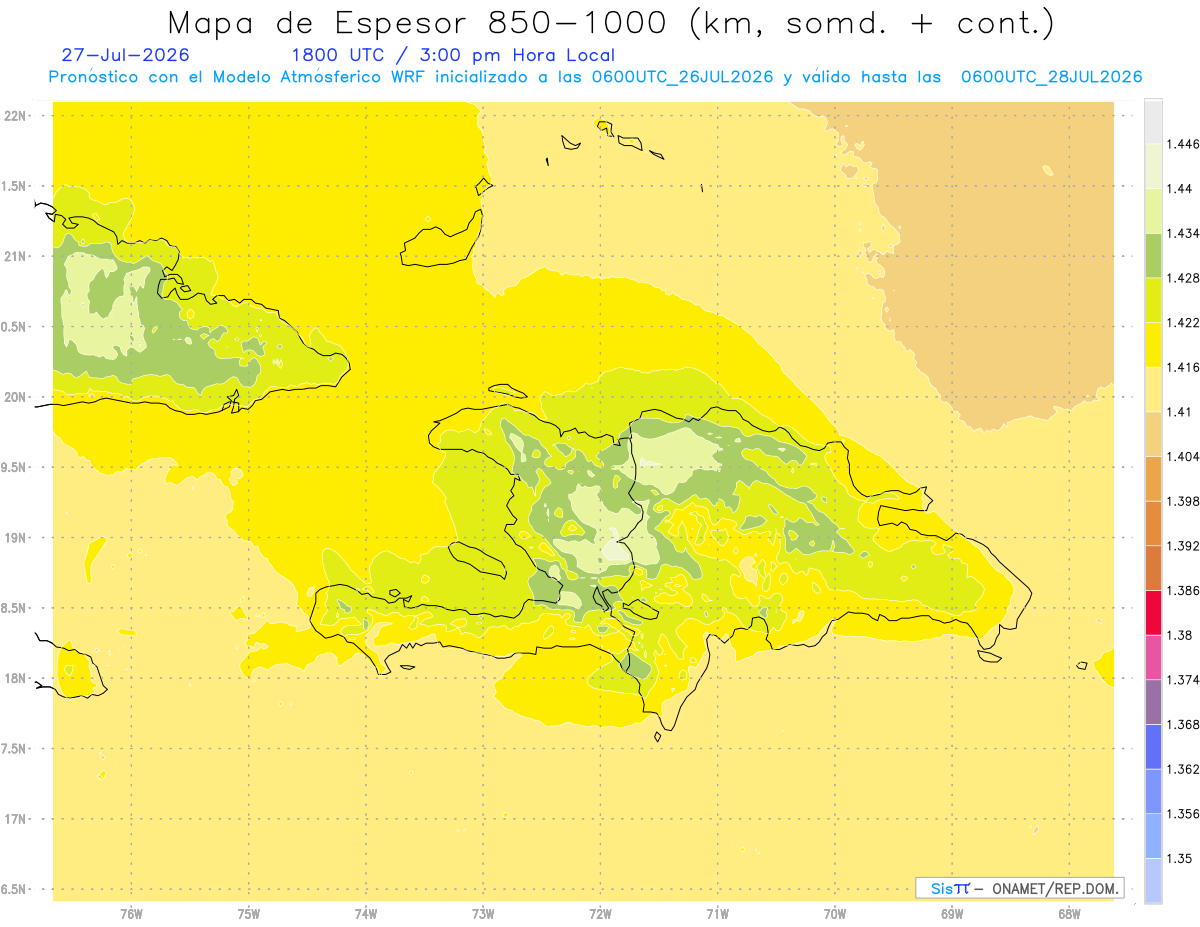This screenshot has width=1200, height=927.
Task: Click the 75W longitude label
Action: 249,914
